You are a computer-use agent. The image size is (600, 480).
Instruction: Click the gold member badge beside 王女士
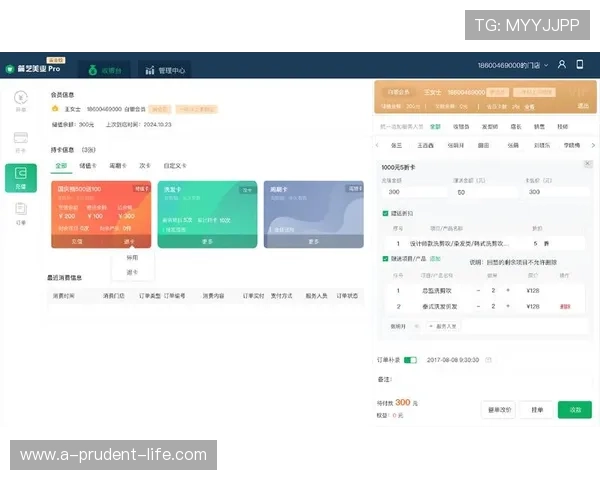(55, 109)
